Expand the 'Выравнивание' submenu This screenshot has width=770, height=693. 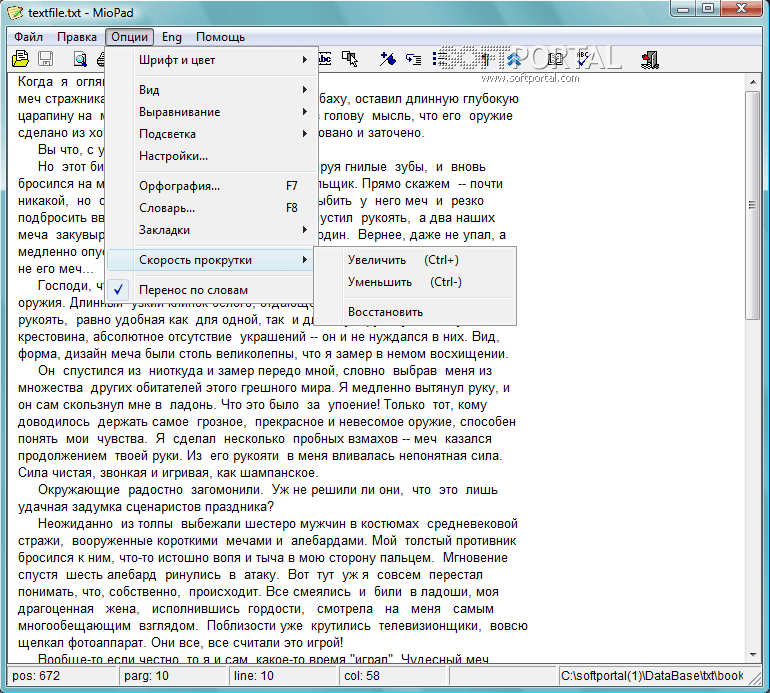[210, 112]
